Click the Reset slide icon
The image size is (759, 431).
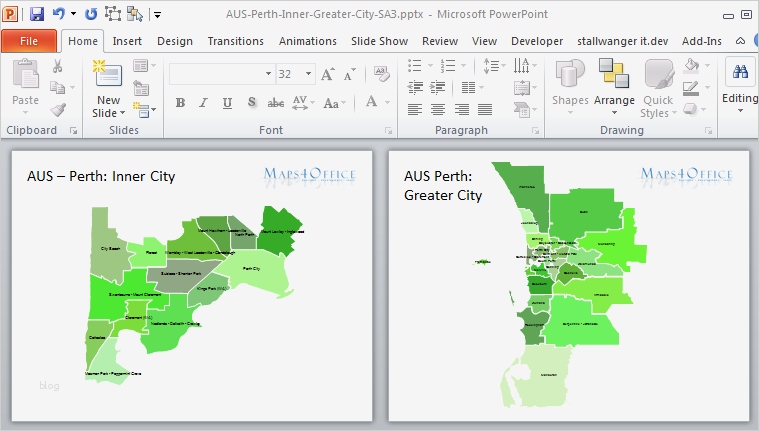[x=141, y=88]
